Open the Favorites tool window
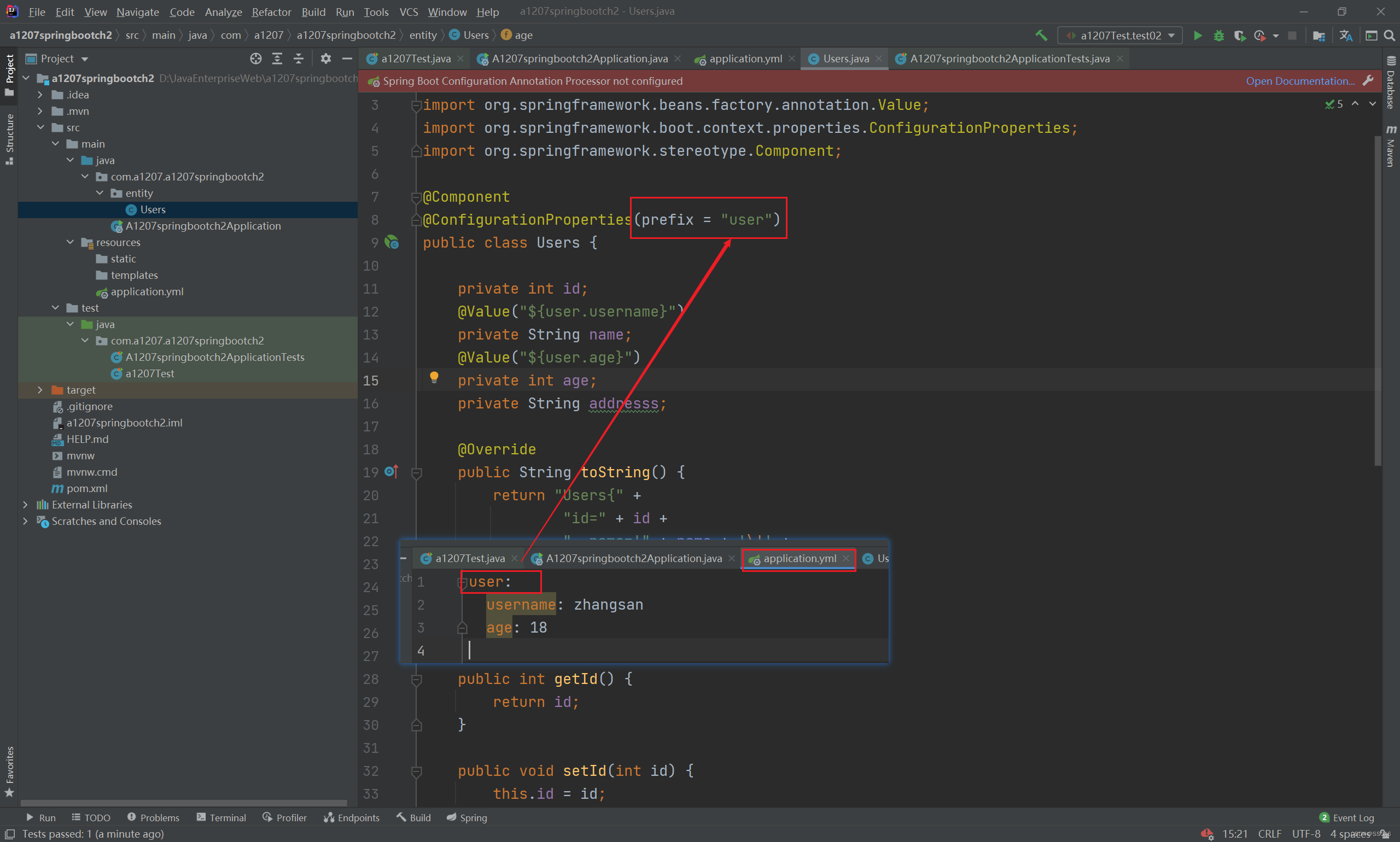 pyautogui.click(x=9, y=771)
